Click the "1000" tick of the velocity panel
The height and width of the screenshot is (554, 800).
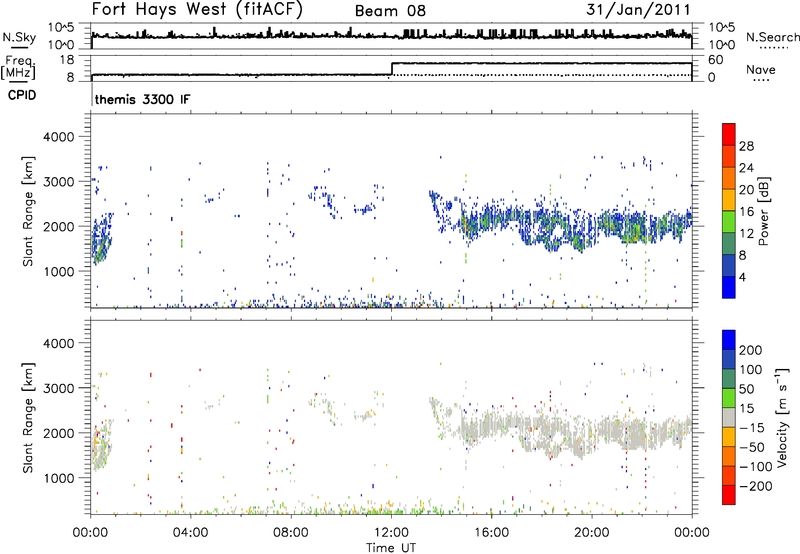point(58,478)
